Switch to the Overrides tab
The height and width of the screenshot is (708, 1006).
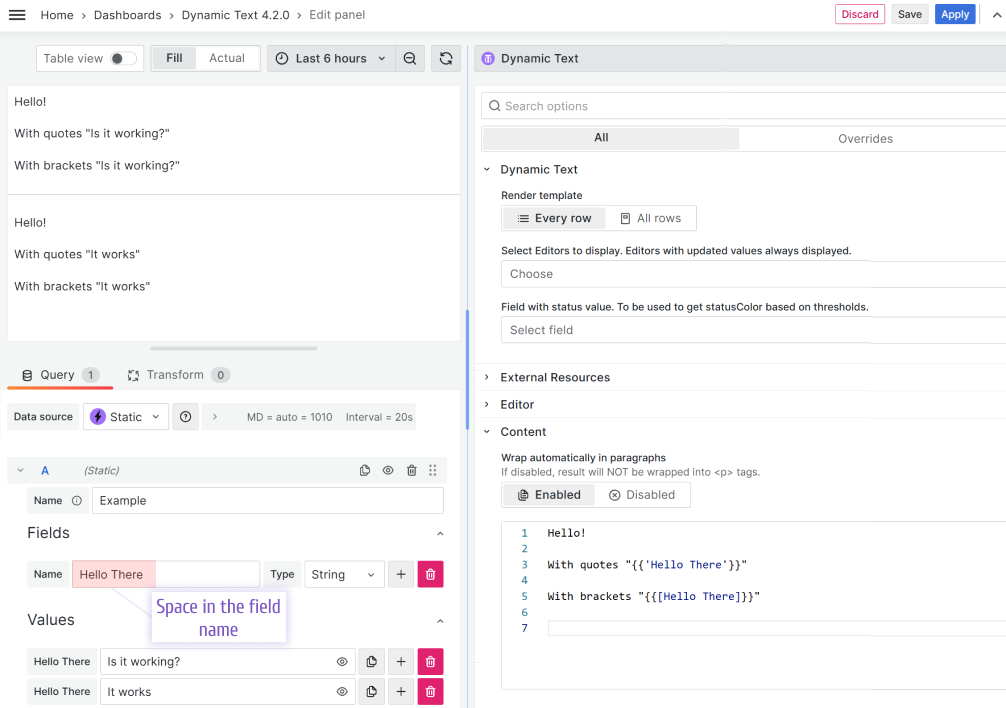coord(865,138)
